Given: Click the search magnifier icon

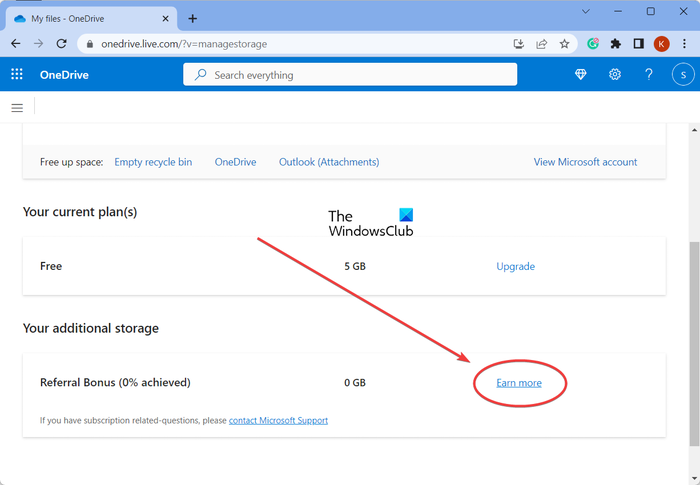Looking at the screenshot, I should (200, 74).
